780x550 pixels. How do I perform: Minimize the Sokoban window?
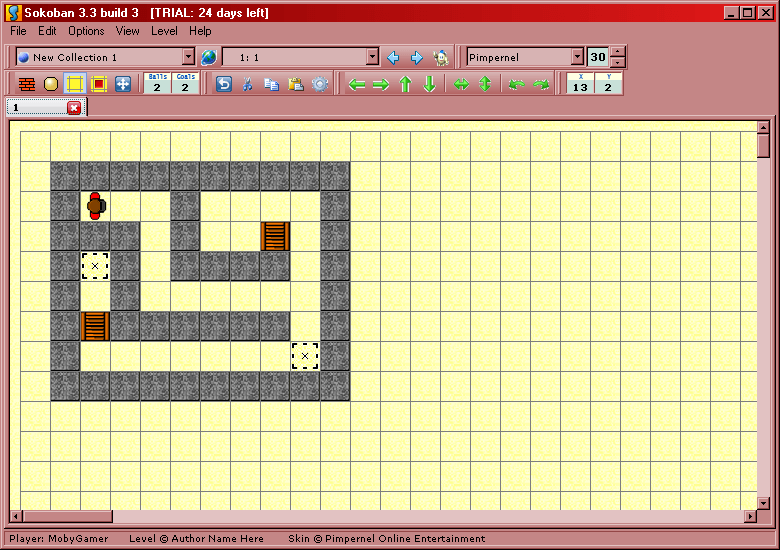pos(731,13)
